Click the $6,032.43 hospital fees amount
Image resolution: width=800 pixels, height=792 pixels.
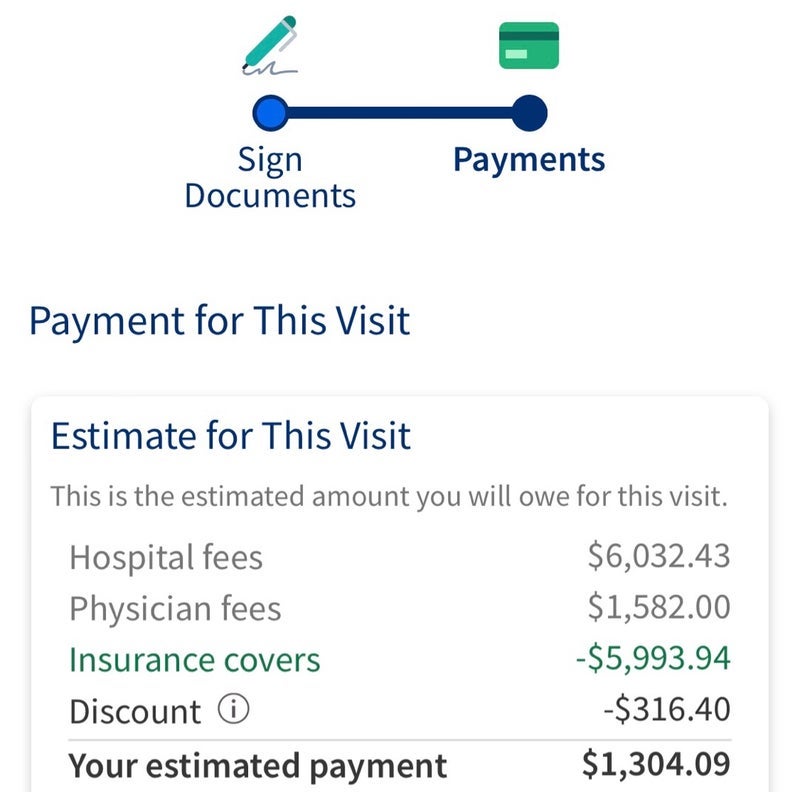click(659, 557)
